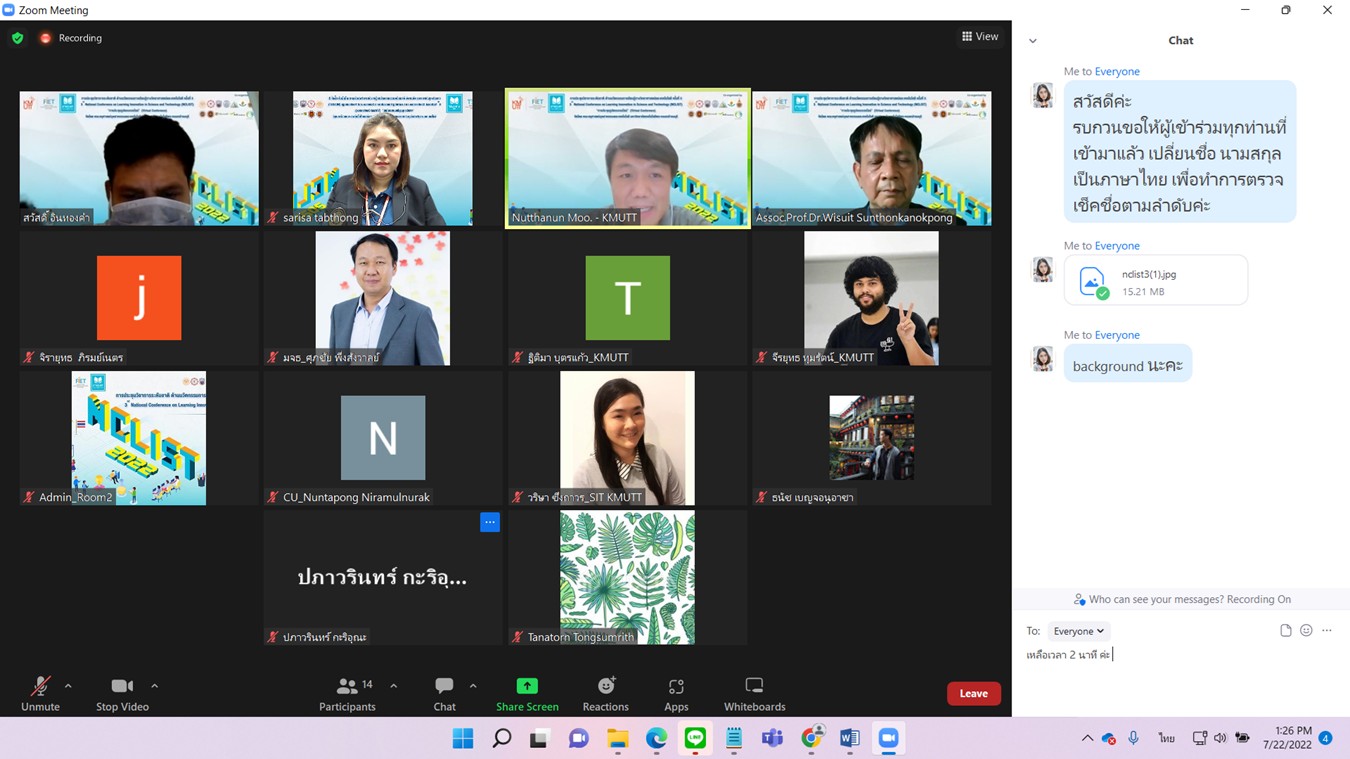Click the file attachment icon in chat
Viewport: 1350px width, 759px height.
1286,631
